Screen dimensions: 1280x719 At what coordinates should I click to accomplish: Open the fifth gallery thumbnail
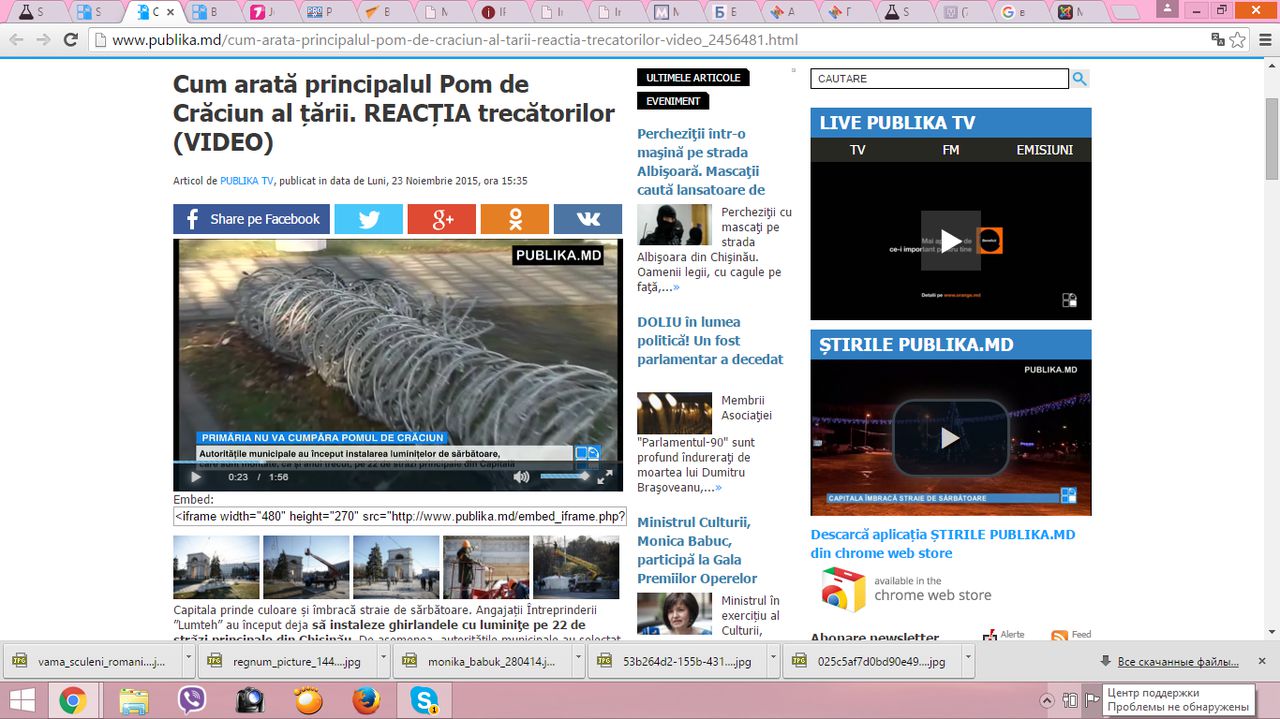576,567
